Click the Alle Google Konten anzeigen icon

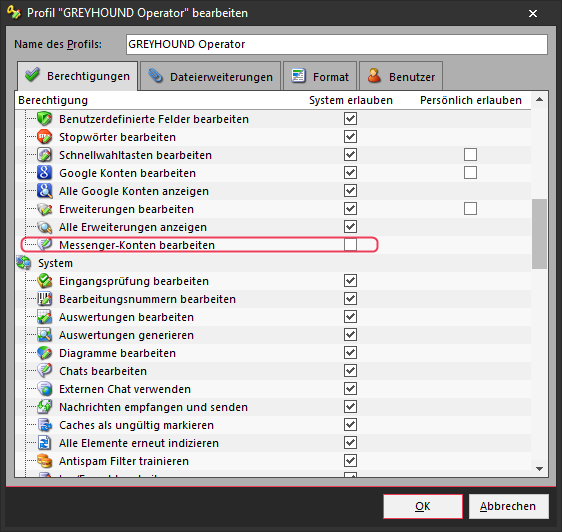(44, 191)
